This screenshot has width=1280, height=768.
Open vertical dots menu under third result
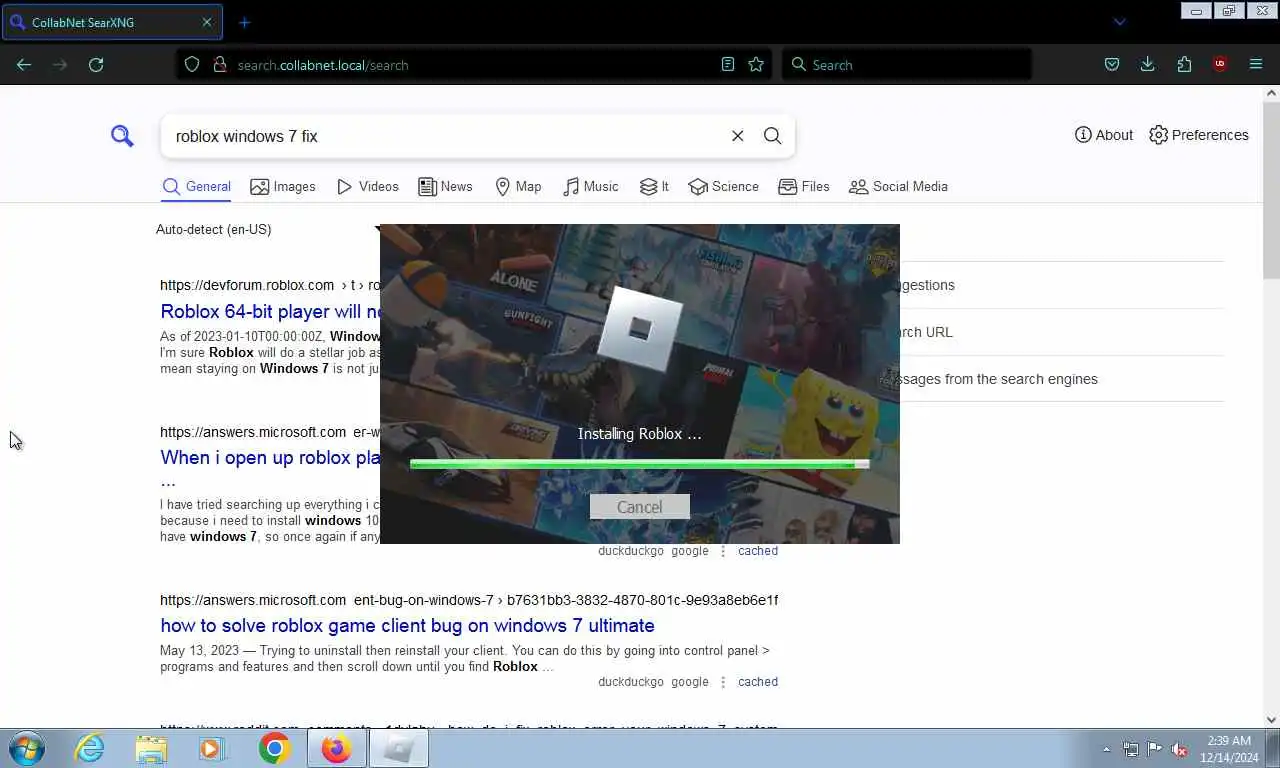723,682
